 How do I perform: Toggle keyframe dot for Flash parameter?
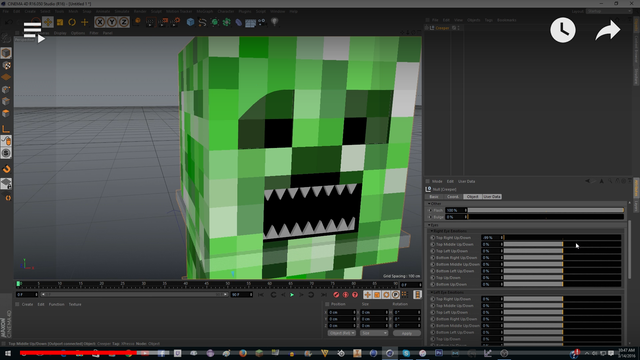point(431,210)
